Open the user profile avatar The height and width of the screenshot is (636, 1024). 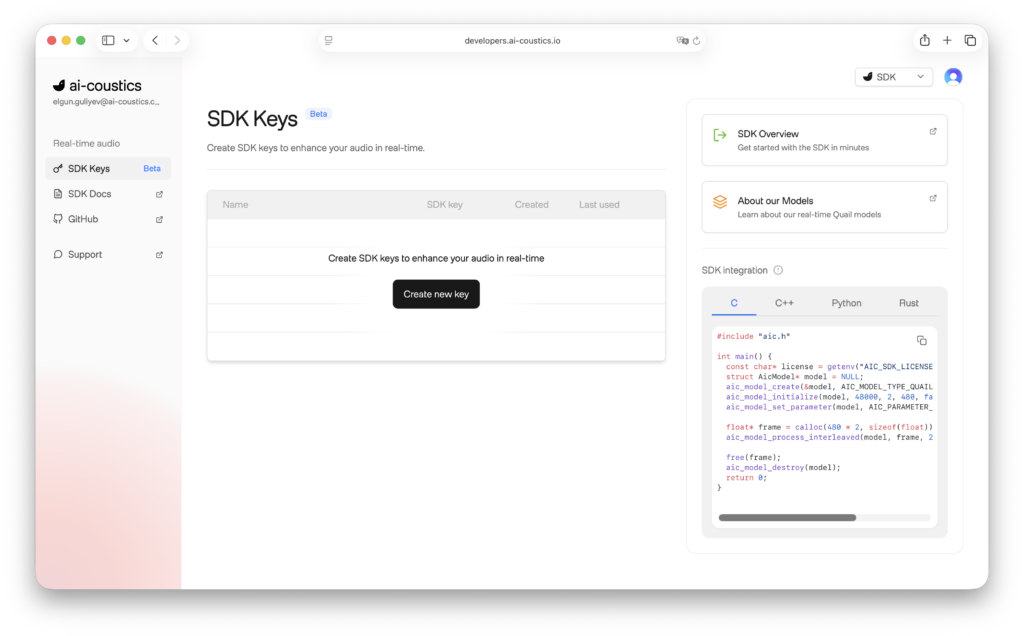tap(953, 77)
